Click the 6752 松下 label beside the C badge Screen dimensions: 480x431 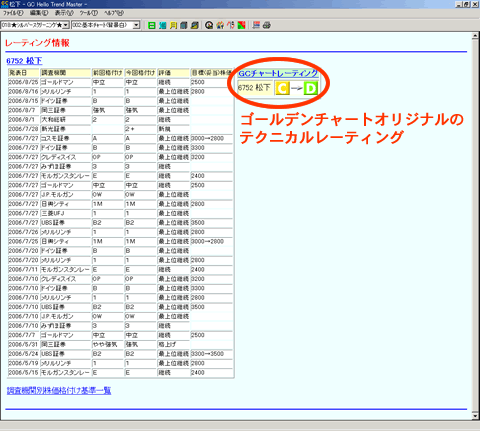254,88
